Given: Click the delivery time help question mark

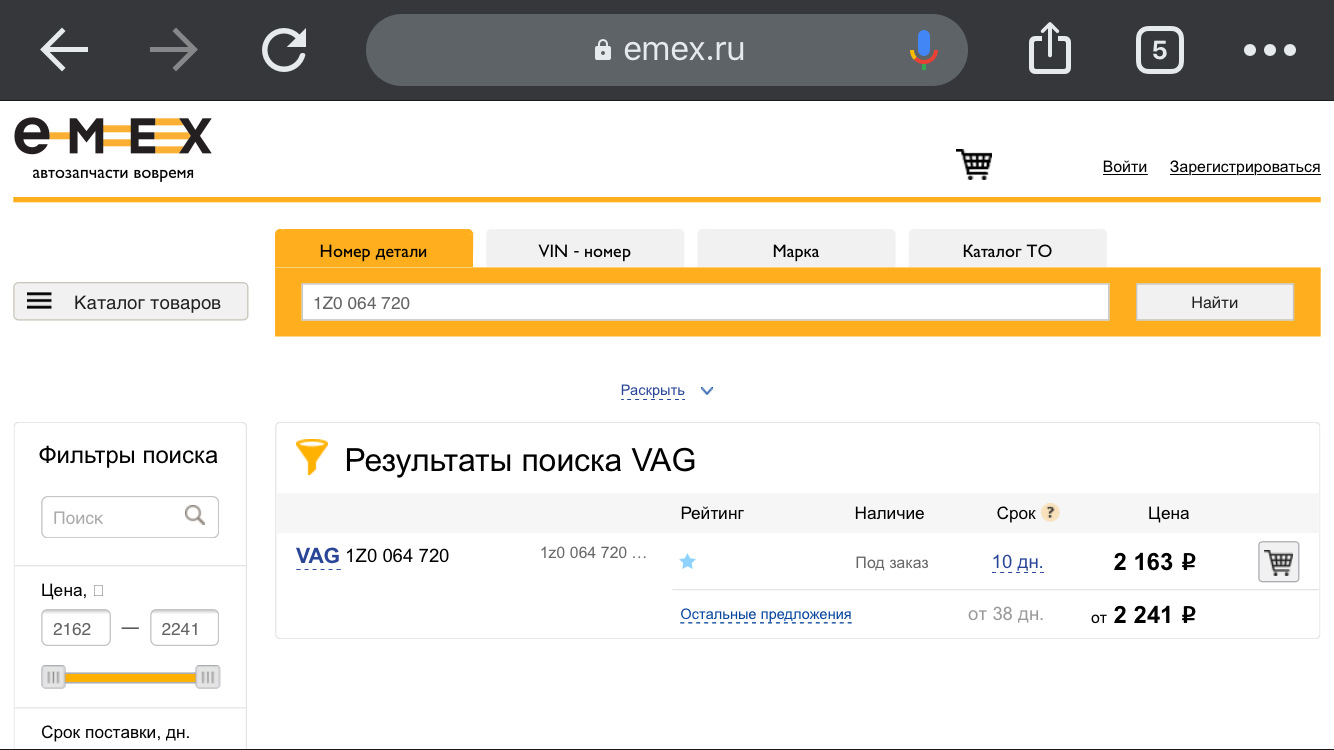Looking at the screenshot, I should (x=1050, y=513).
